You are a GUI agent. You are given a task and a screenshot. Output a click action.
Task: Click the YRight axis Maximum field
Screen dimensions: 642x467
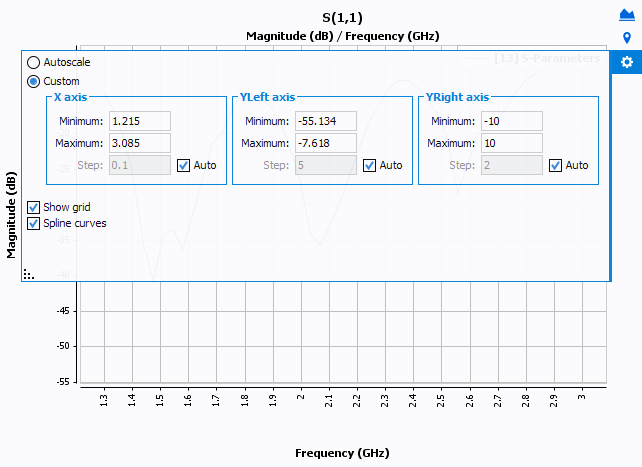512,143
